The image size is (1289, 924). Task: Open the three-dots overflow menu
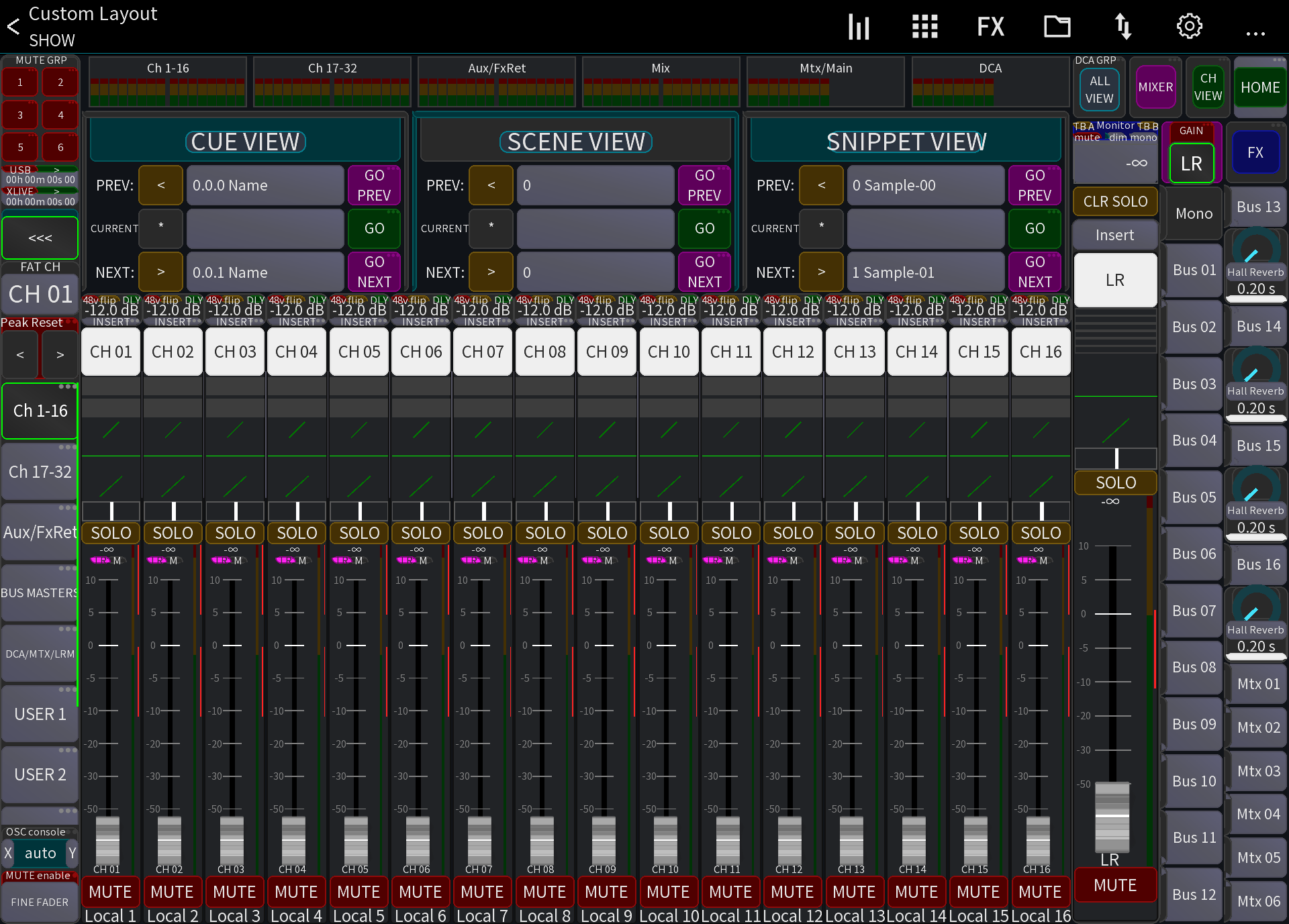pos(1255,33)
